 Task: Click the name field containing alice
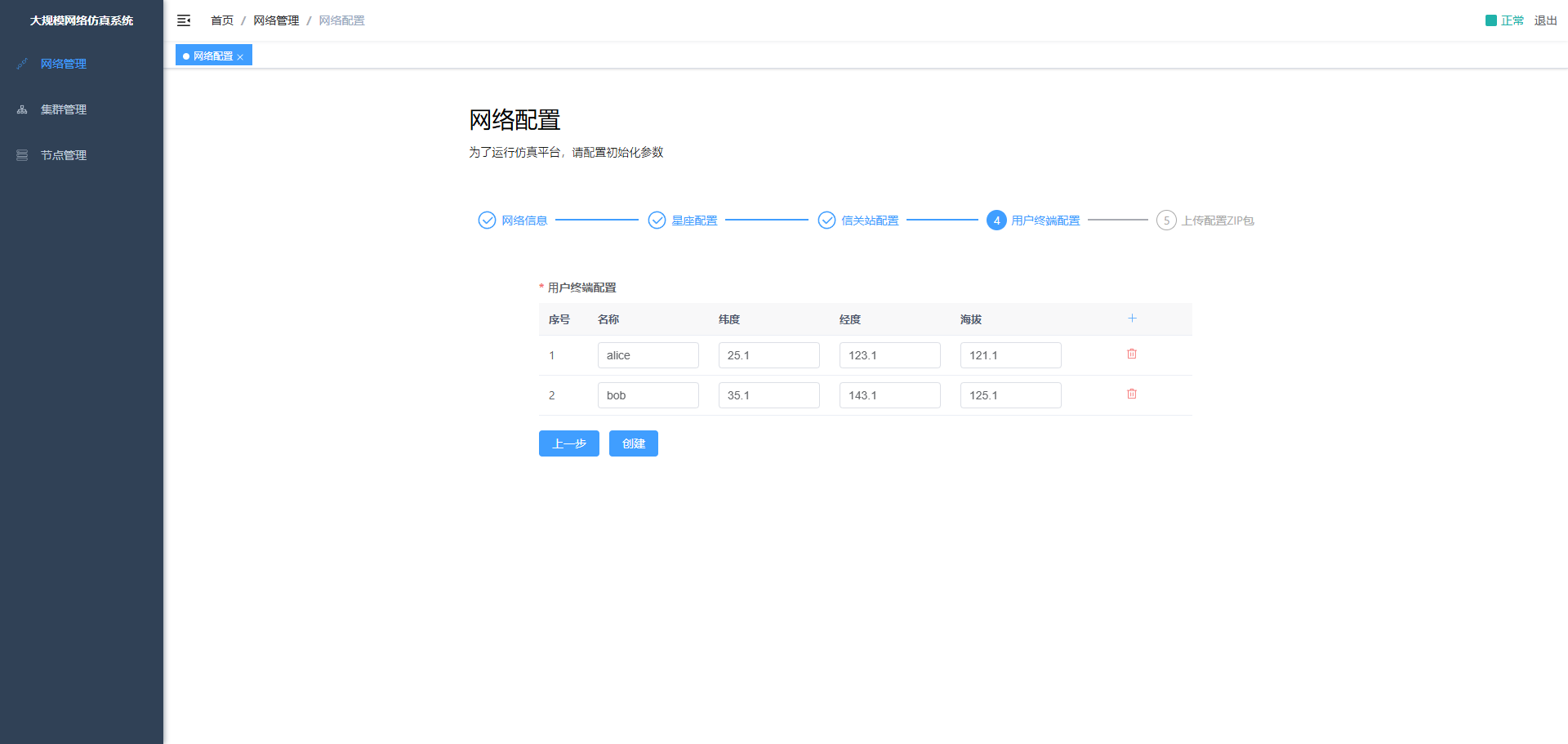click(648, 355)
